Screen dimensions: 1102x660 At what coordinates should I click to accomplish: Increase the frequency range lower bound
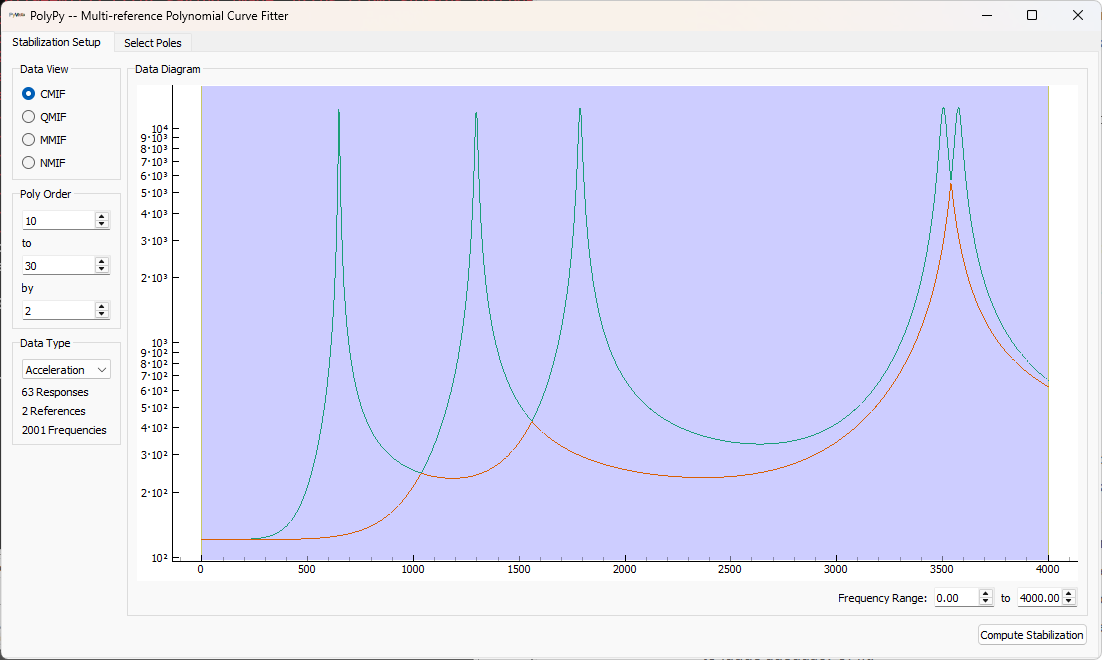tap(985, 594)
